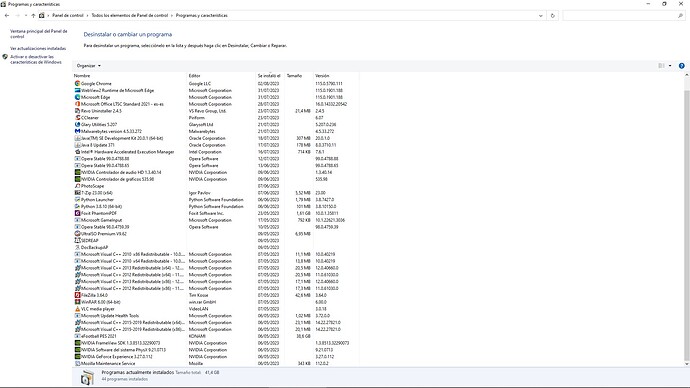The height and width of the screenshot is (388, 690).
Task: Open Activar o desactivar las características de Windows
Action: 36,60
